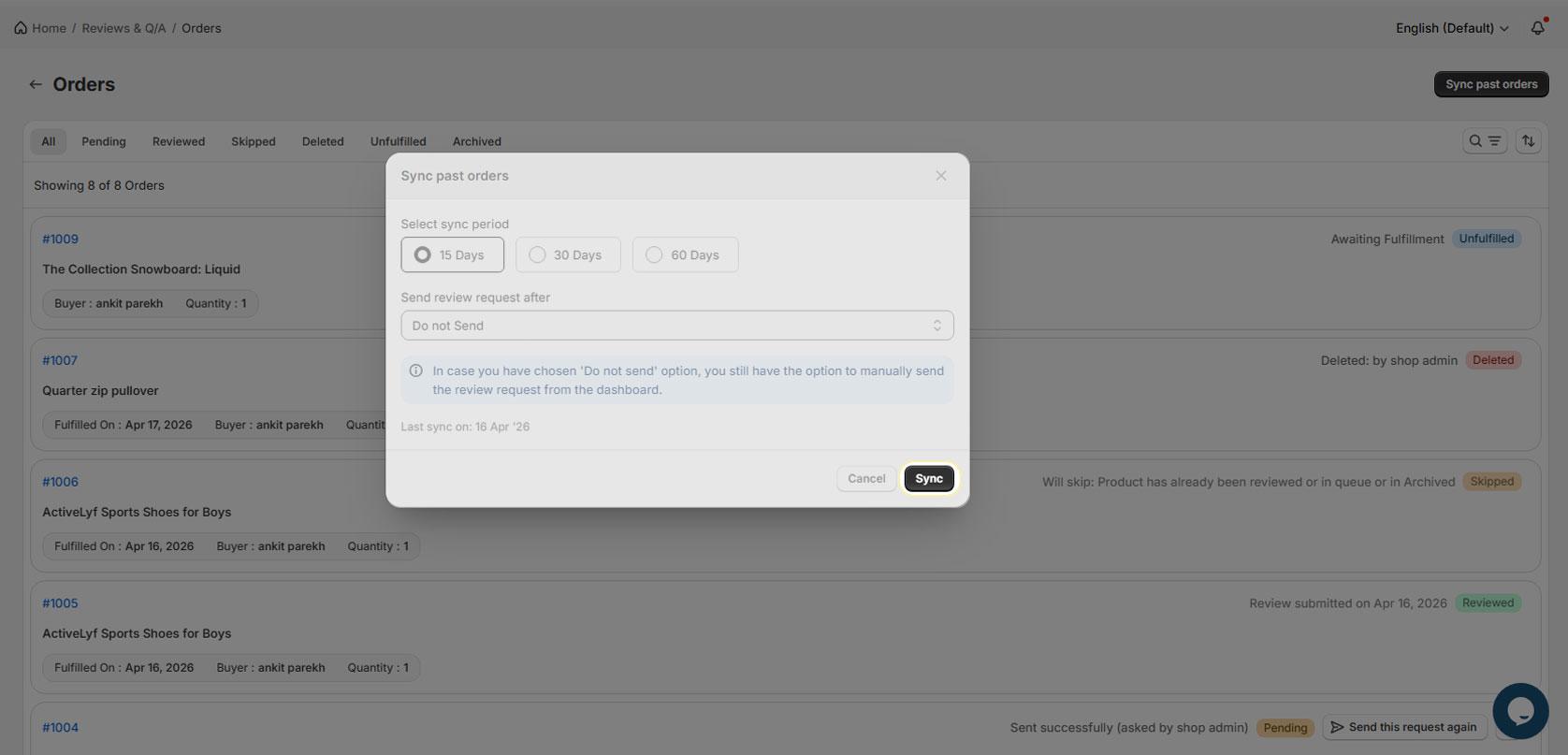Open the chat support bubble

click(1520, 711)
